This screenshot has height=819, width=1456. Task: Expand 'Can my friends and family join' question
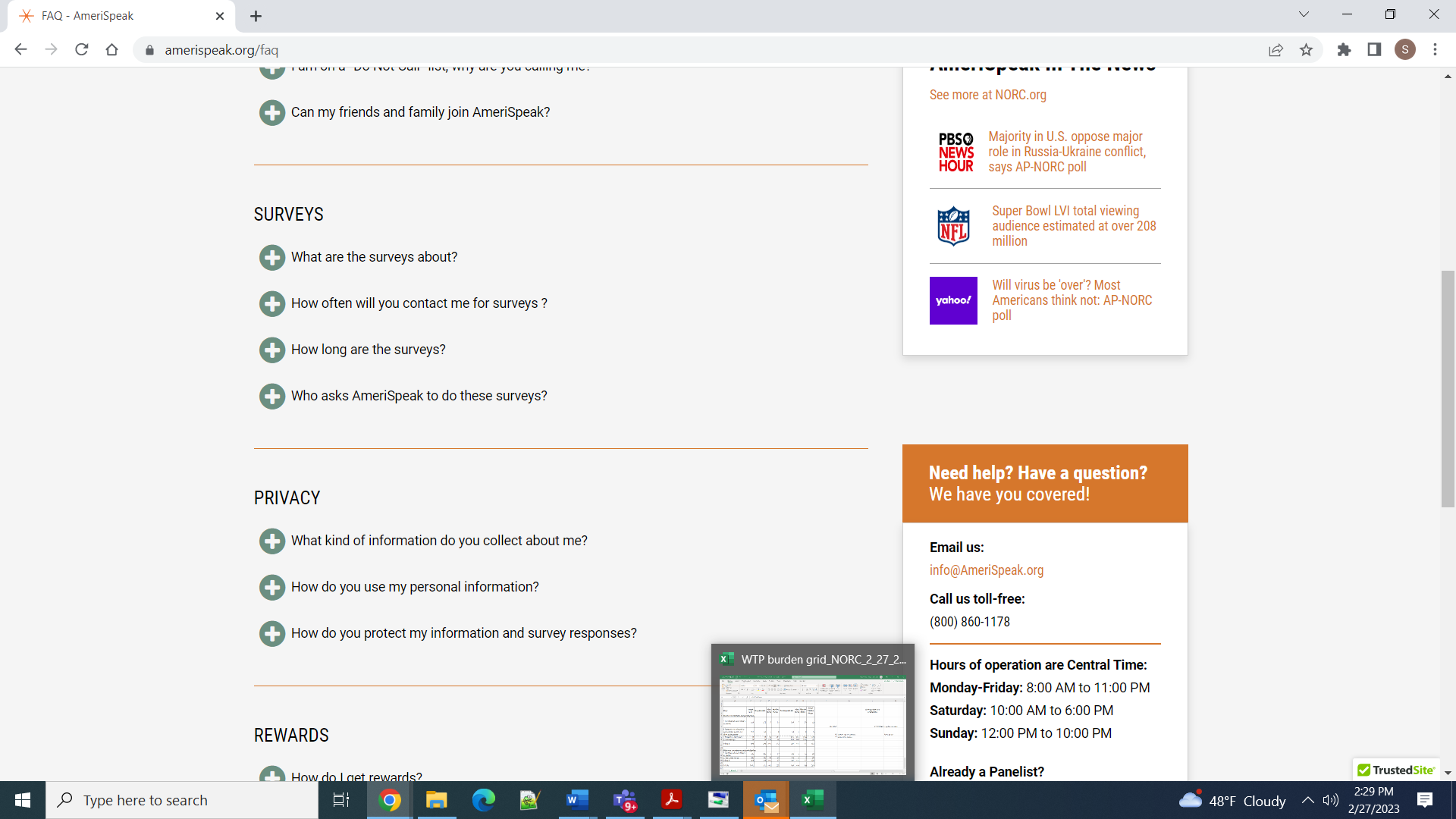tap(271, 112)
